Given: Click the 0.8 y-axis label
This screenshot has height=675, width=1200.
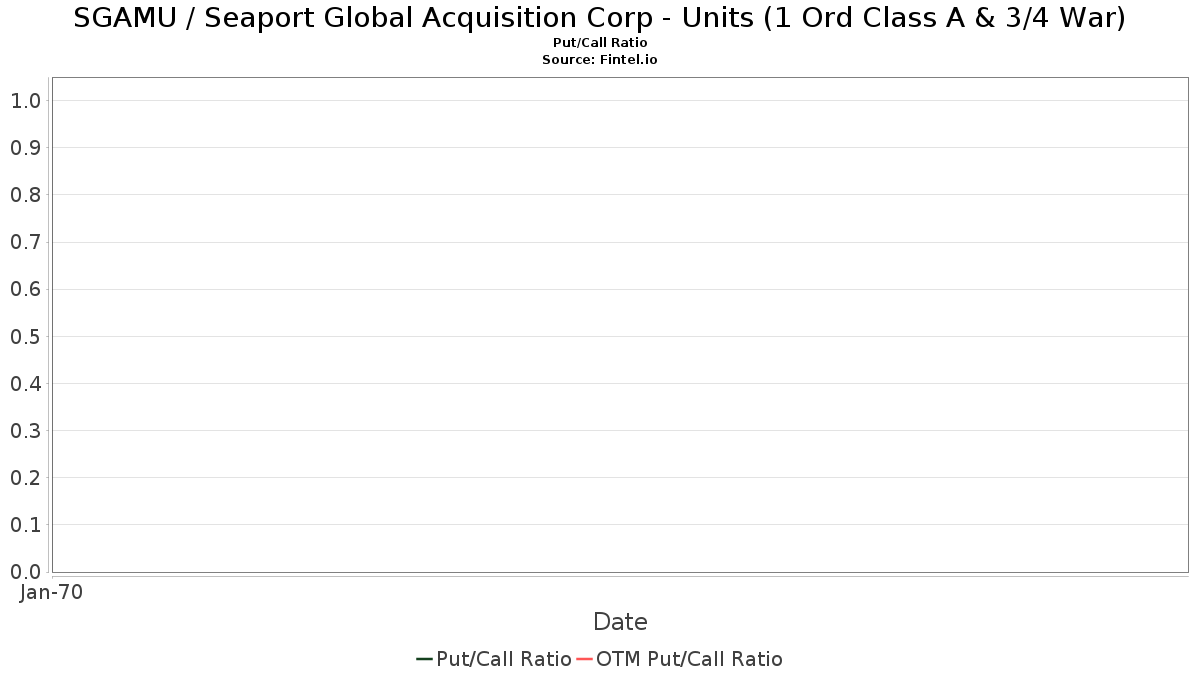Looking at the screenshot, I should point(25,195).
